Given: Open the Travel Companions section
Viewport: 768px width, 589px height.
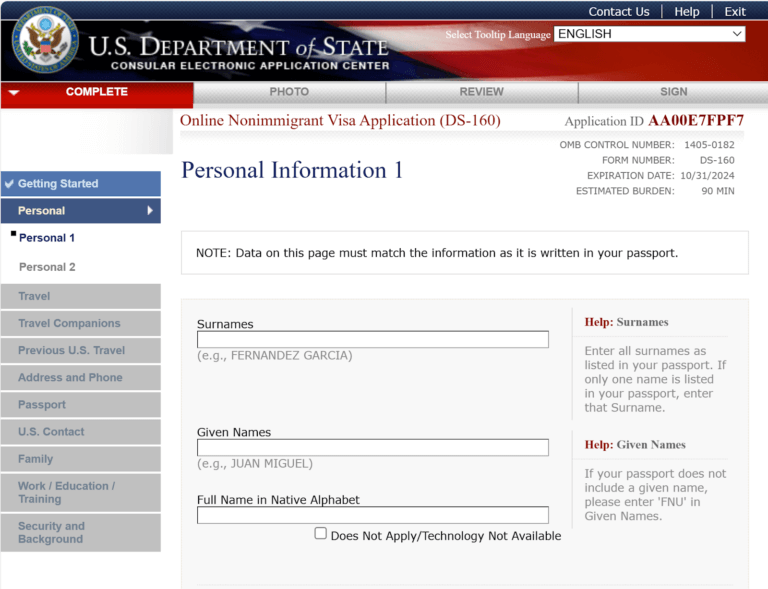Looking at the screenshot, I should [69, 324].
